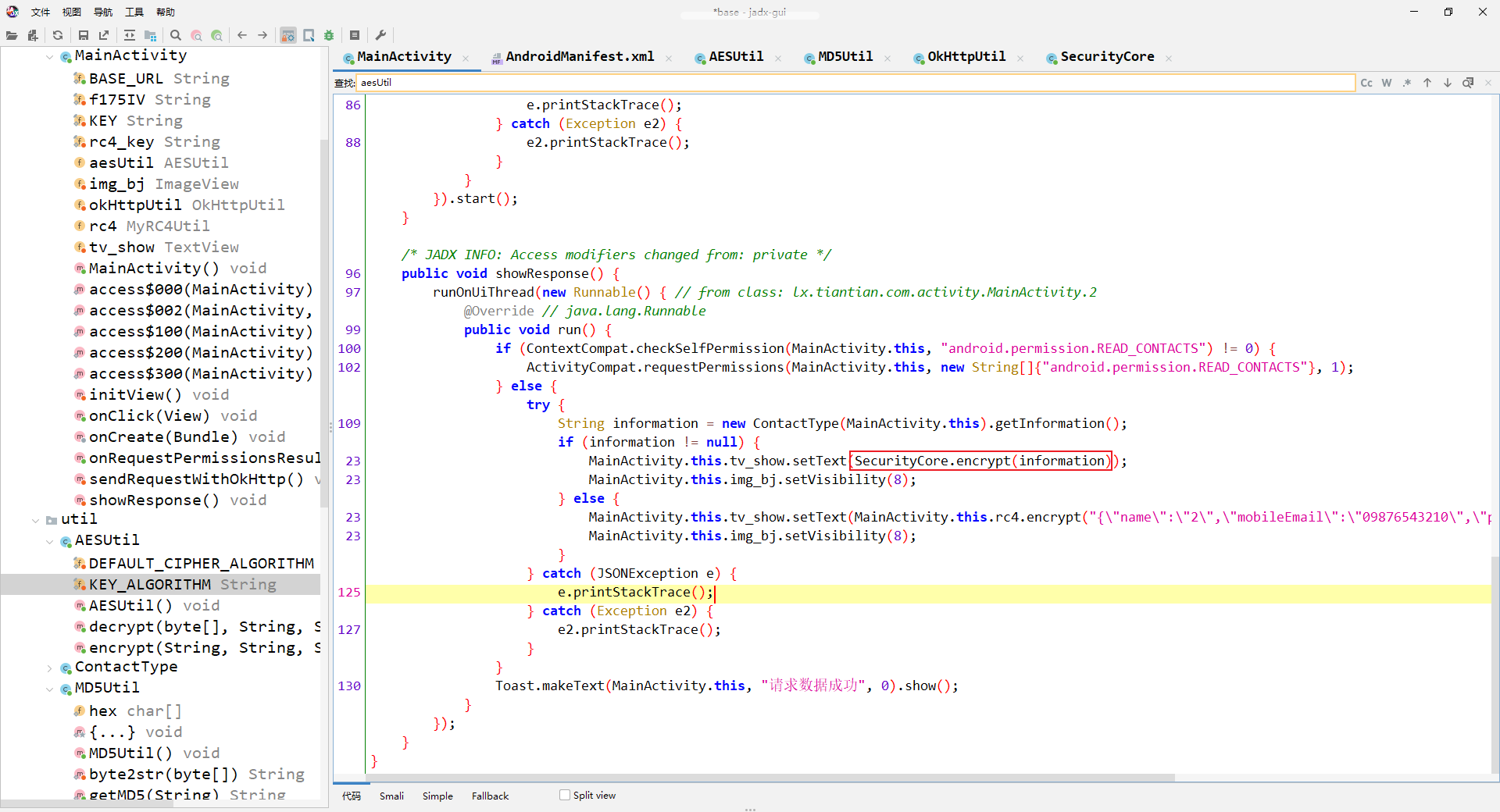This screenshot has width=1500, height=812.
Task: Click the reload/refresh toolbar icon
Action: tap(58, 35)
